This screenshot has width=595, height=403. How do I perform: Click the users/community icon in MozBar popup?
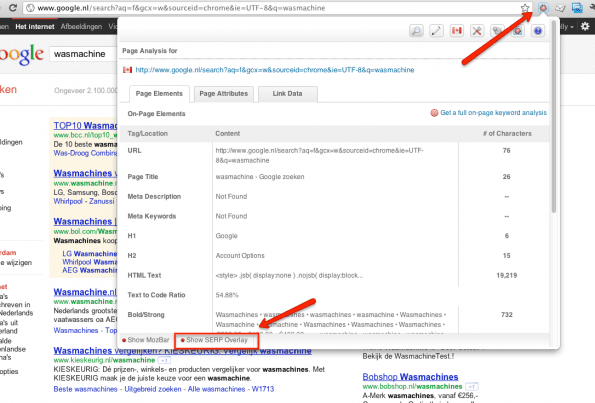(x=497, y=30)
